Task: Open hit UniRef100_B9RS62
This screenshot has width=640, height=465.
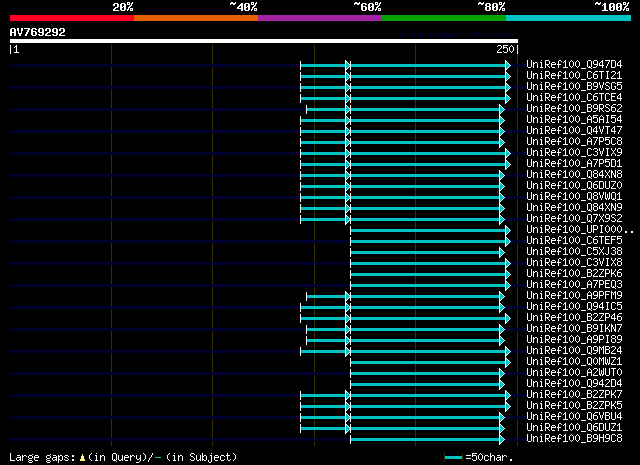Action: coord(574,109)
